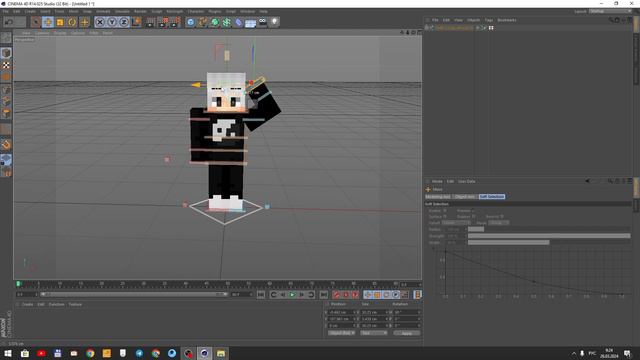Add a Camera object
The height and width of the screenshot is (360, 640).
click(262, 22)
